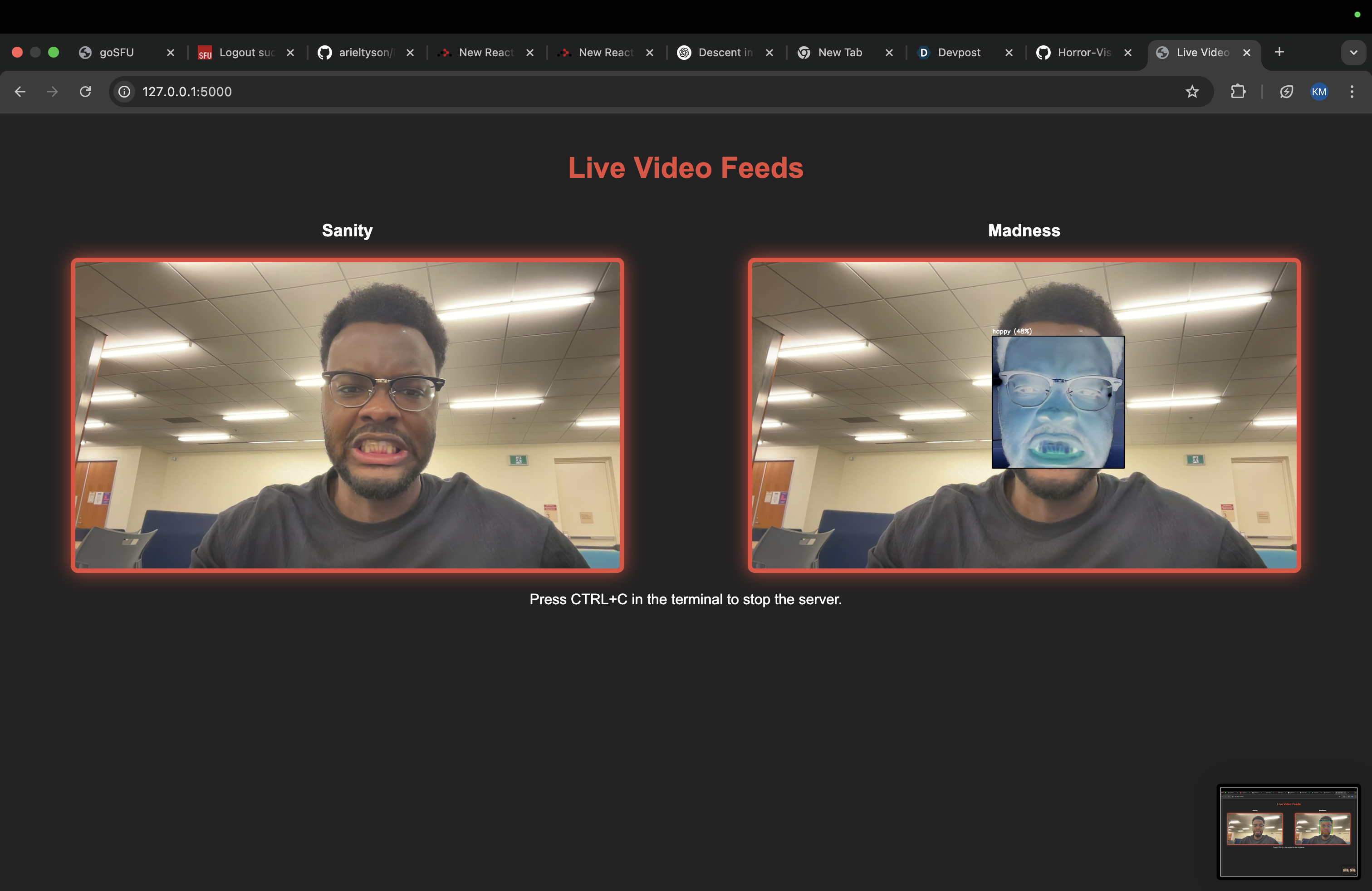Viewport: 1372px width, 891px height.
Task: Open the Descent in tab
Action: [725, 53]
